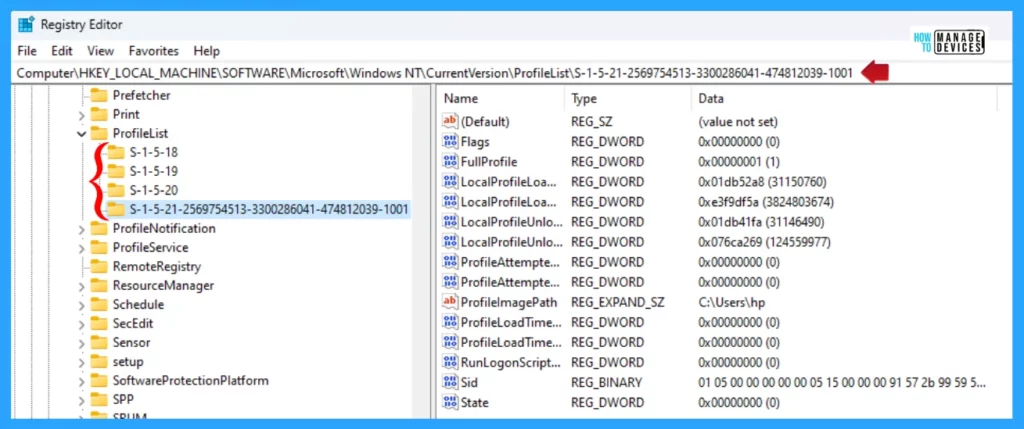Click the 0xe3f9df5a (3824803674) data cell
Image resolution: width=1024 pixels, height=429 pixels.
coord(766,202)
